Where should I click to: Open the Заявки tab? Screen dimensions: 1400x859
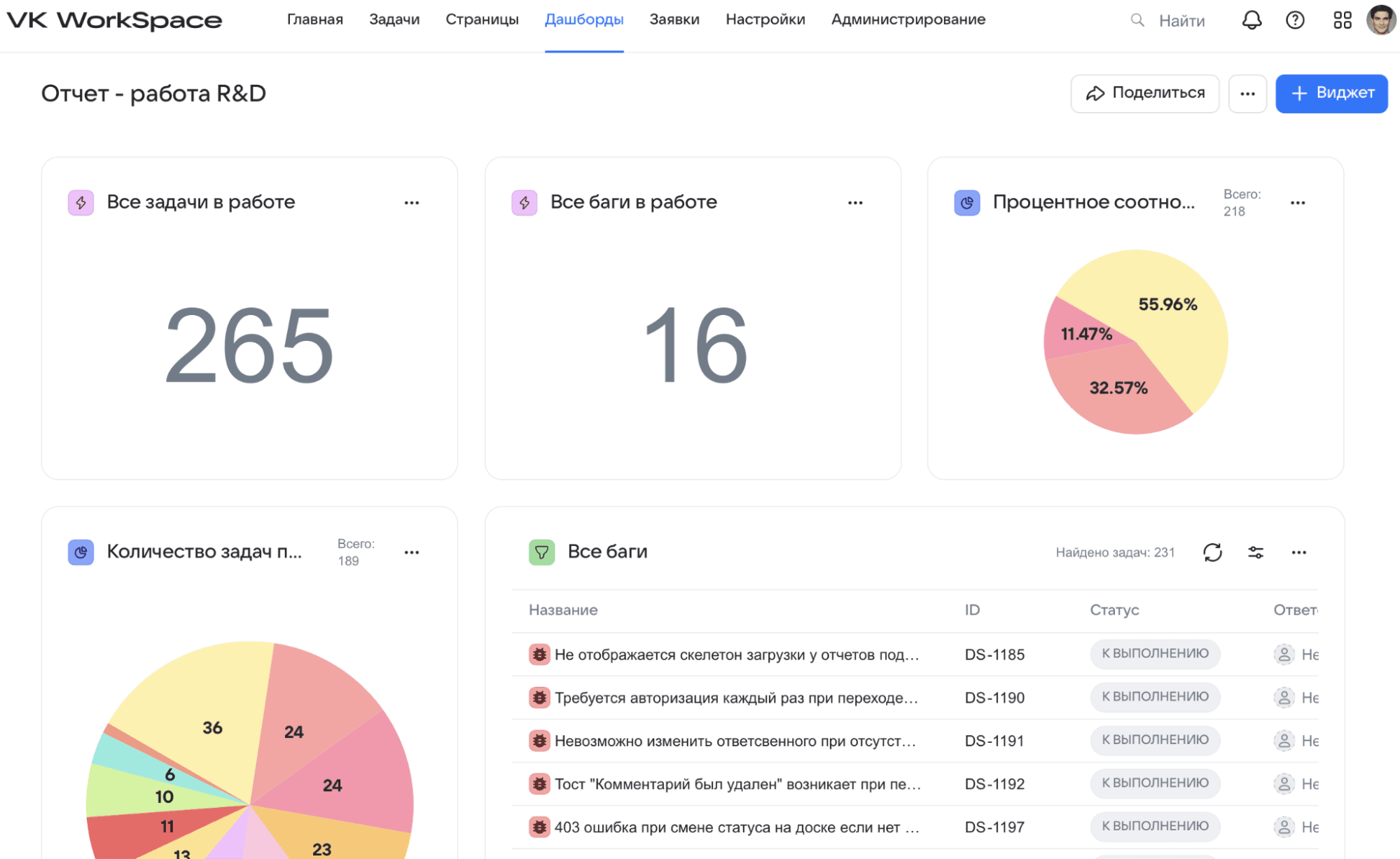(x=674, y=20)
